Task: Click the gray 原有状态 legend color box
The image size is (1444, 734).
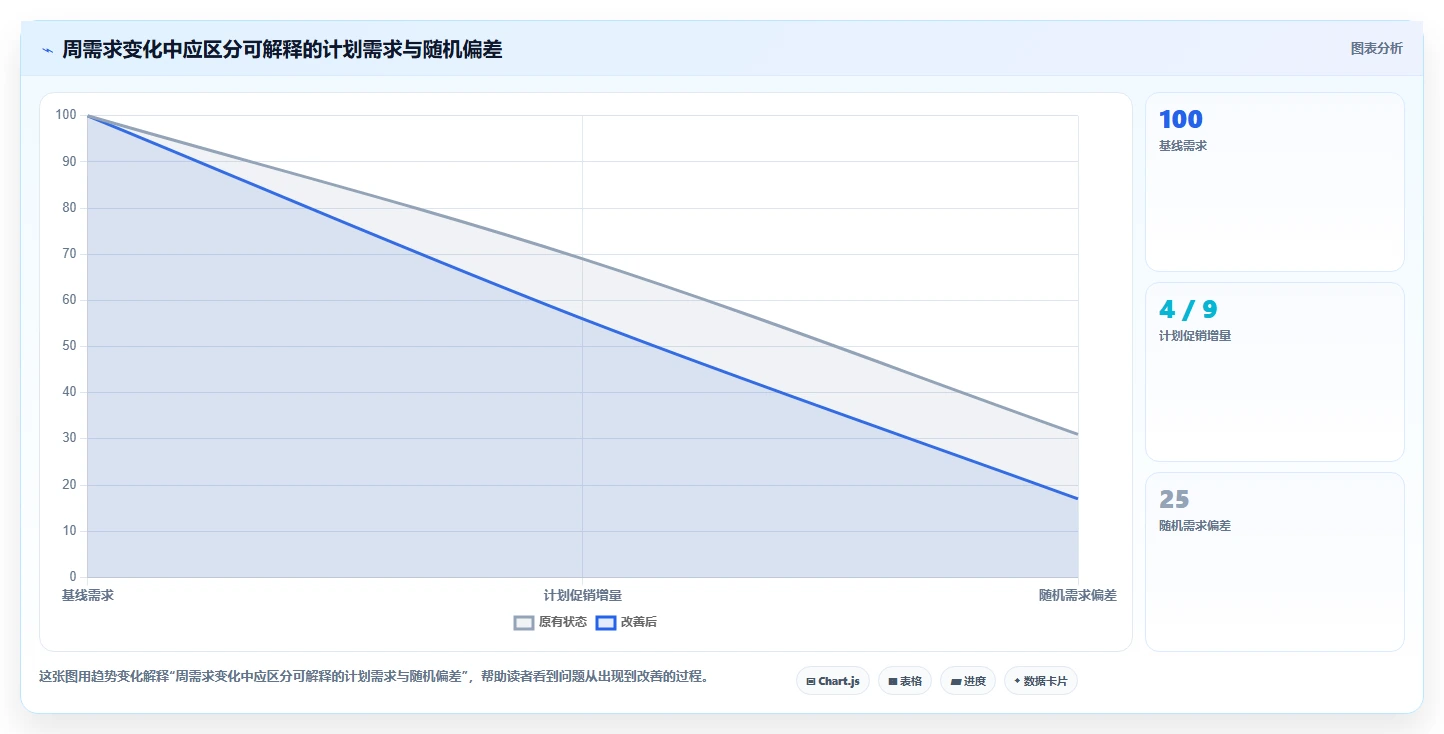Action: coord(524,622)
